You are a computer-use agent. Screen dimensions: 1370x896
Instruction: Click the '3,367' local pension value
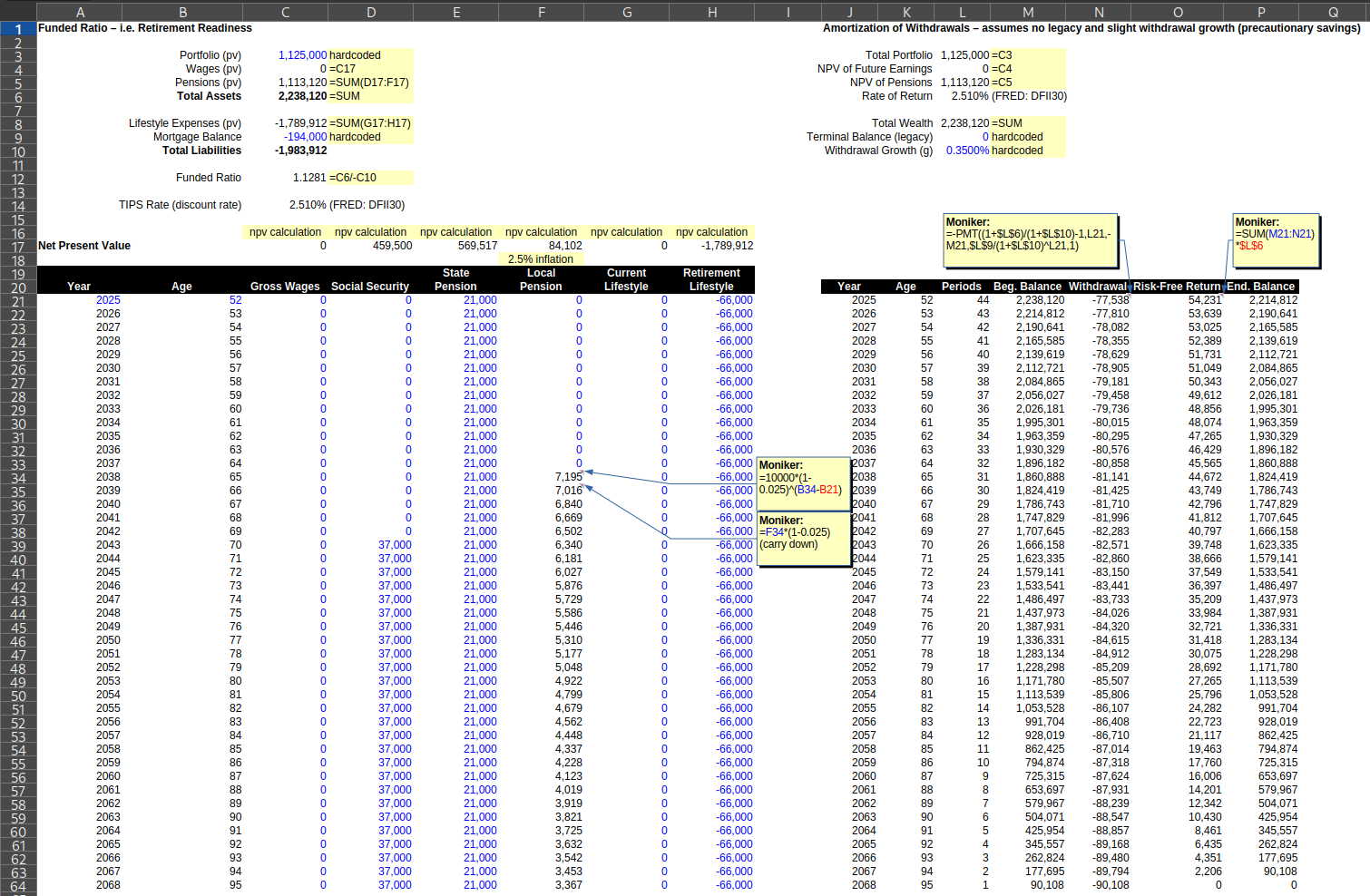pyautogui.click(x=569, y=885)
